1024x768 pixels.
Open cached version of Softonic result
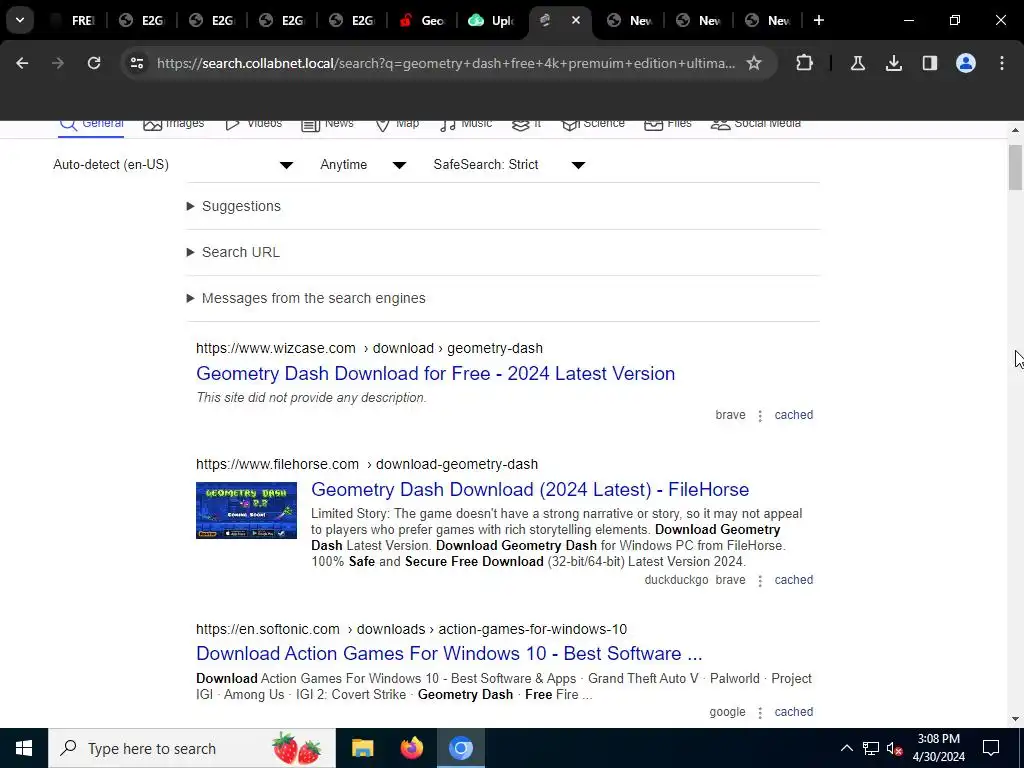tap(793, 712)
